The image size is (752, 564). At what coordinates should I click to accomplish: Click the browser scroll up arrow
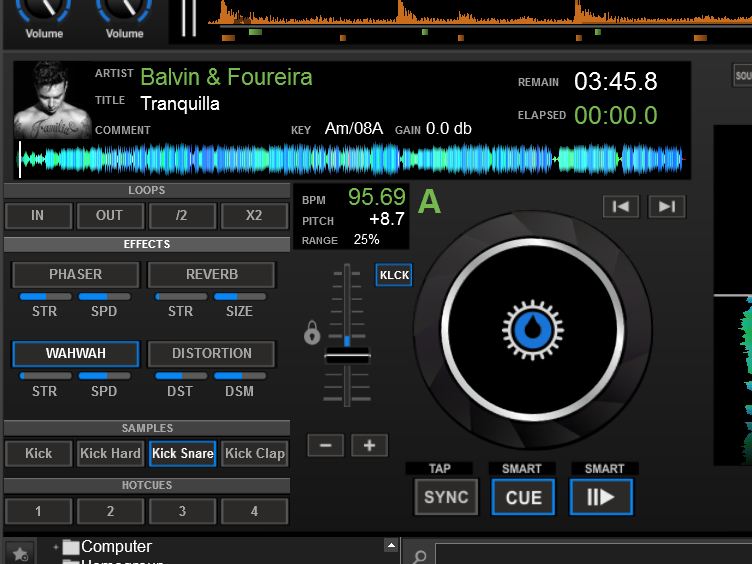391,545
